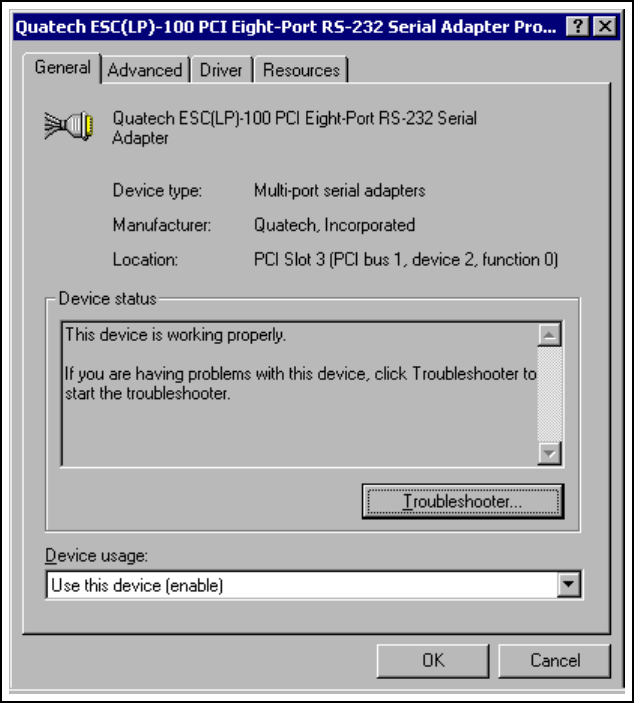The height and width of the screenshot is (703, 634).
Task: Click the PCI Slot 3 location text
Action: coord(406,260)
